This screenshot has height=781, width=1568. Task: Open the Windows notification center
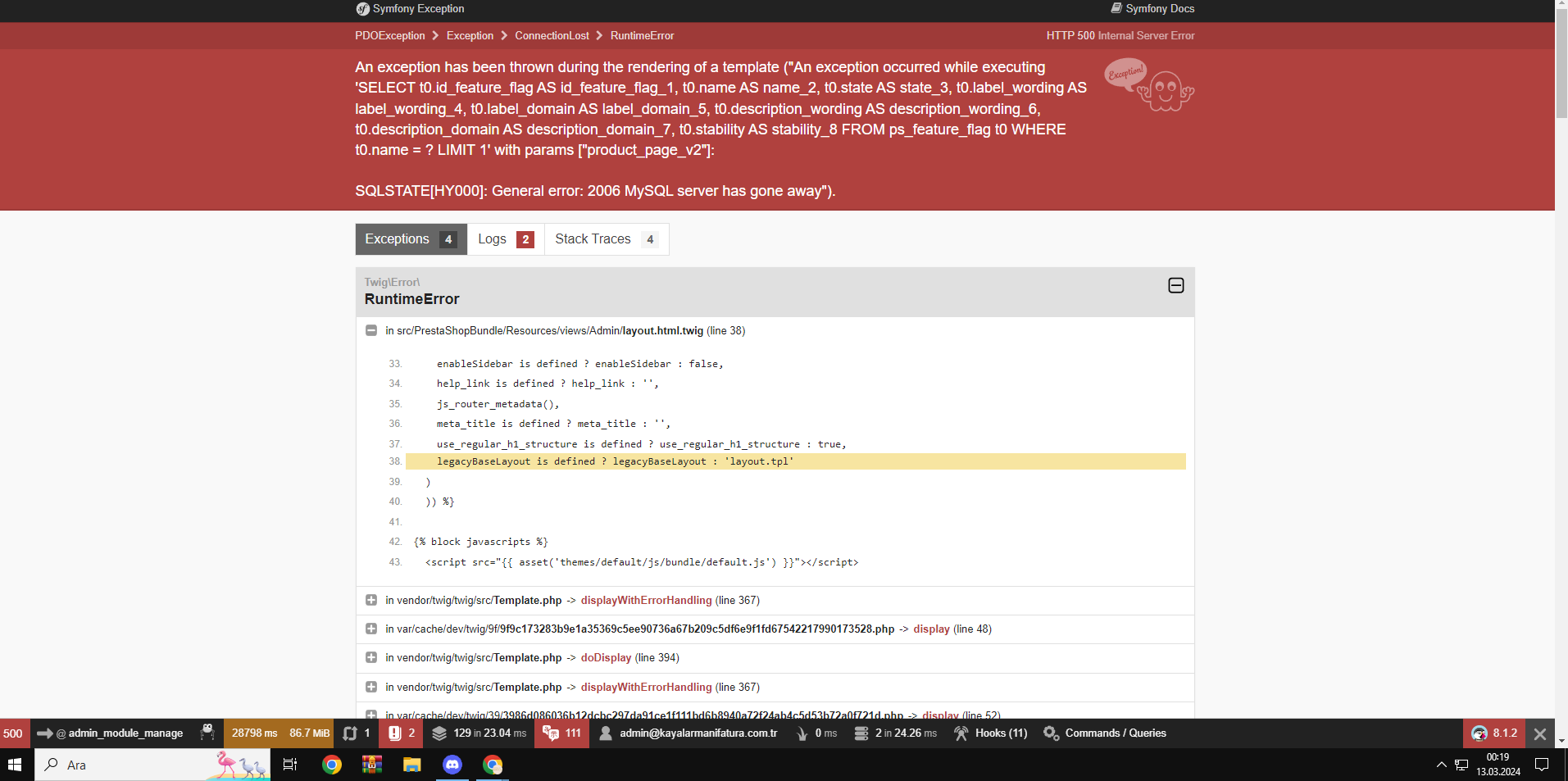pos(1542,765)
